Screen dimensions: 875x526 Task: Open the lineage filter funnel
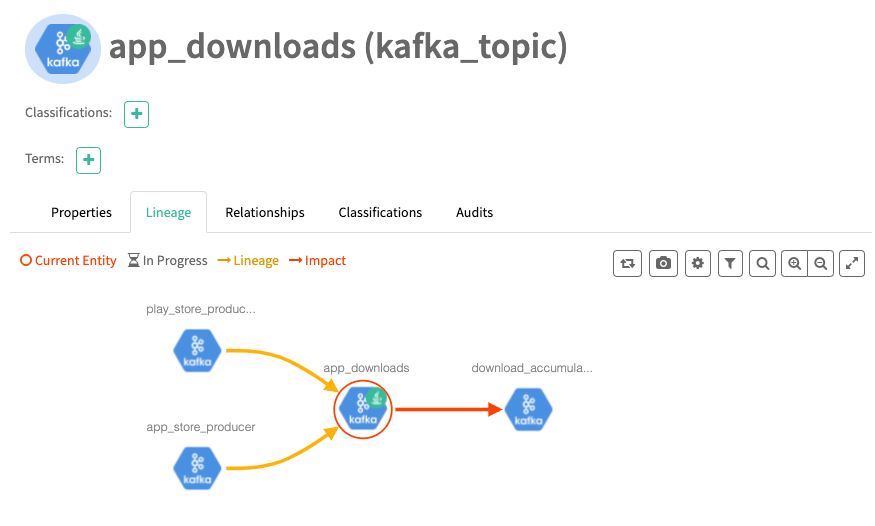coord(731,263)
